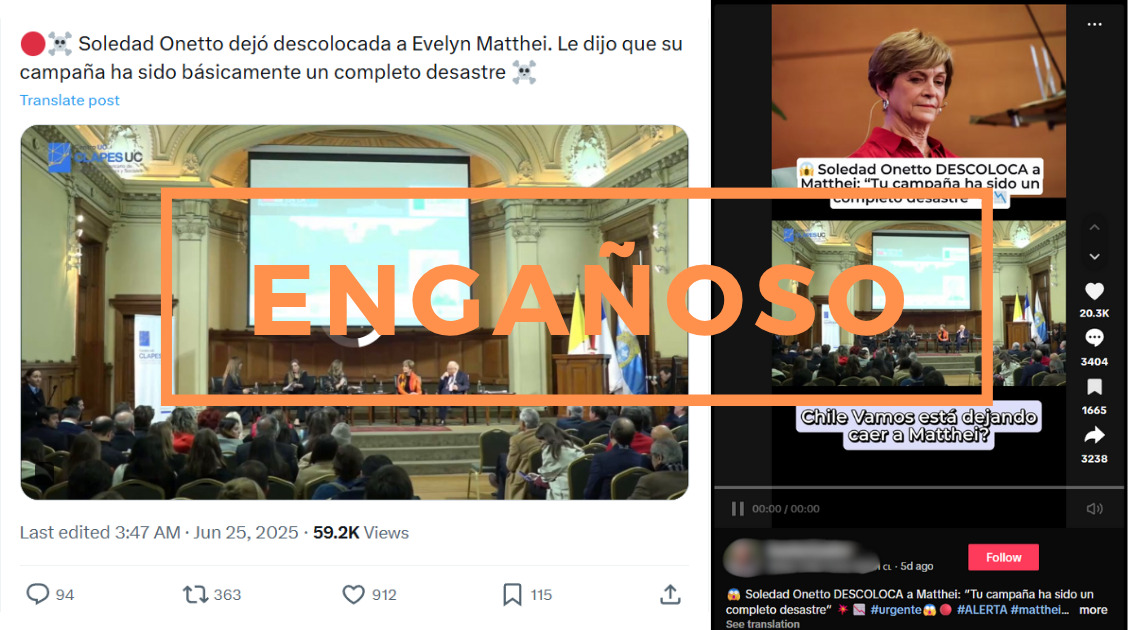Viewport: 1129px width, 630px height.
Task: Follow the TikTok account
Action: click(1003, 557)
